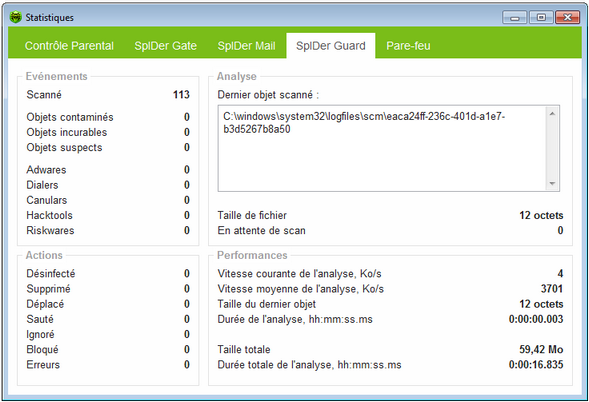Viewport: 589px width, 402px height.
Task: Click the Scanné count value 113
Action: [x=181, y=95]
